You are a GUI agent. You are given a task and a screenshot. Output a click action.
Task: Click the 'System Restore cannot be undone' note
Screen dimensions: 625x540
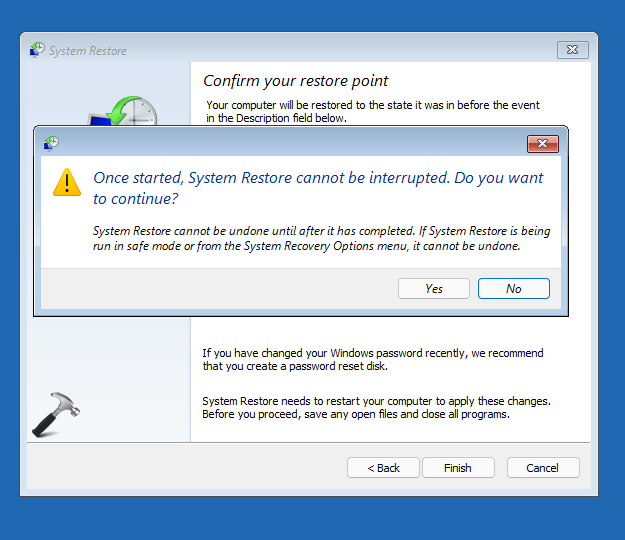click(x=321, y=238)
